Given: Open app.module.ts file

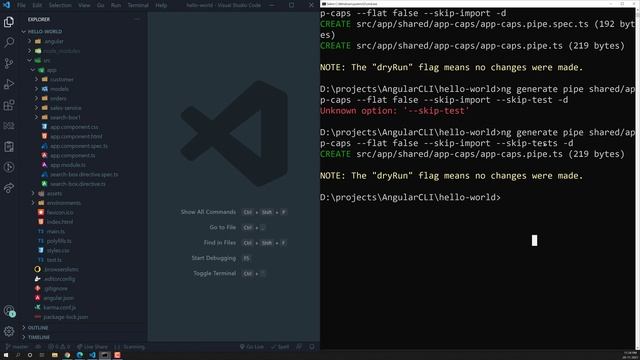Looking at the screenshot, I should coord(68,165).
